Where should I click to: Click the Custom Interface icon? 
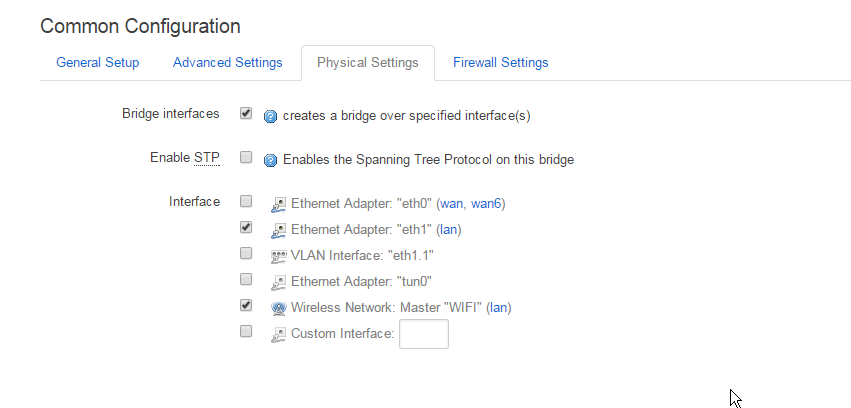click(x=279, y=334)
